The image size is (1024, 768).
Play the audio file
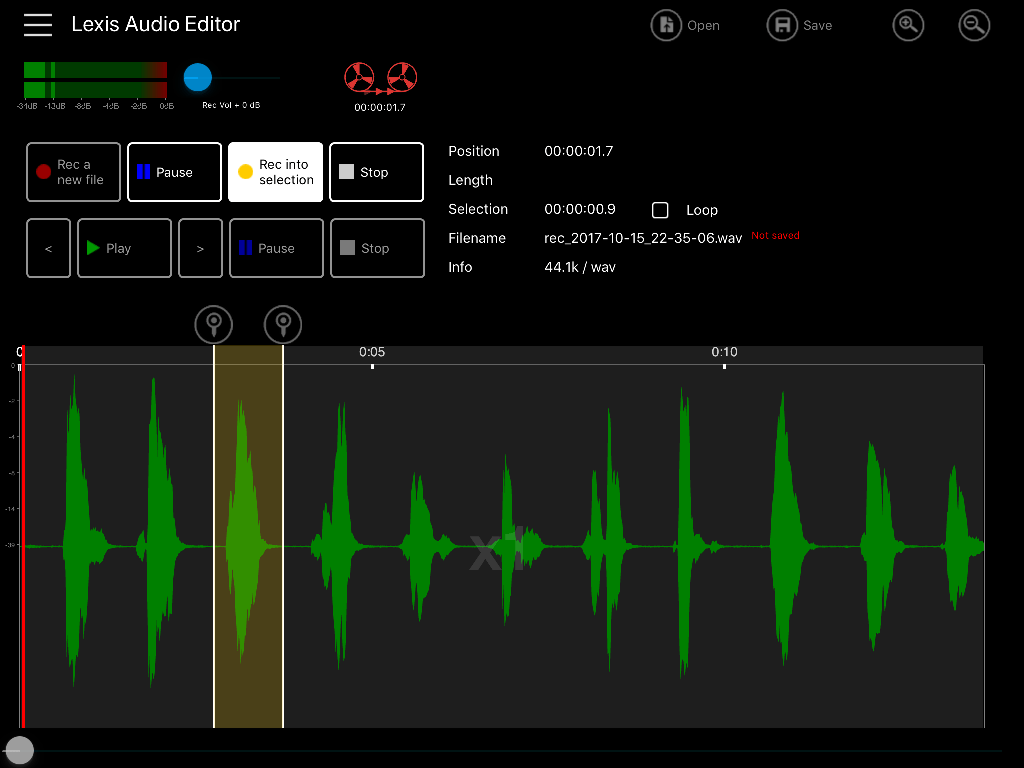coord(124,248)
